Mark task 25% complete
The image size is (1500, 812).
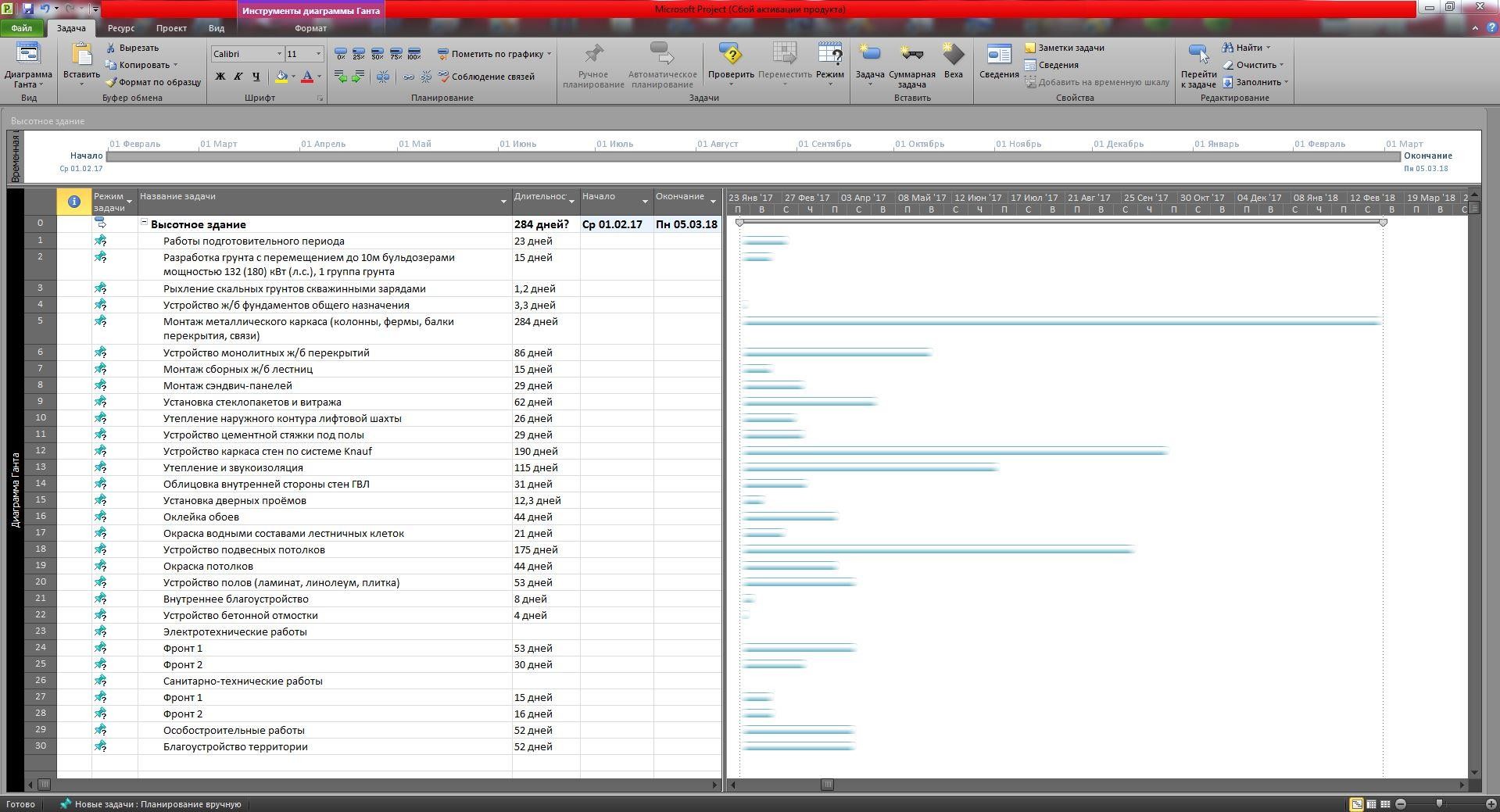(x=359, y=54)
